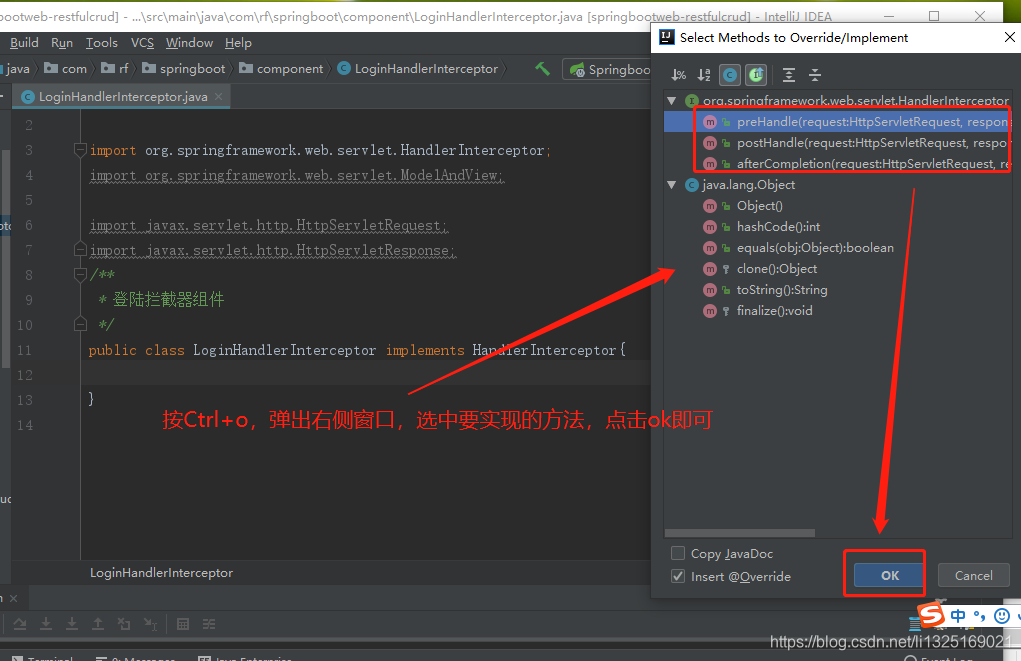Sort methods alphabetically in the dialog toolbar
This screenshot has height=661, width=1021.
pos(704,75)
